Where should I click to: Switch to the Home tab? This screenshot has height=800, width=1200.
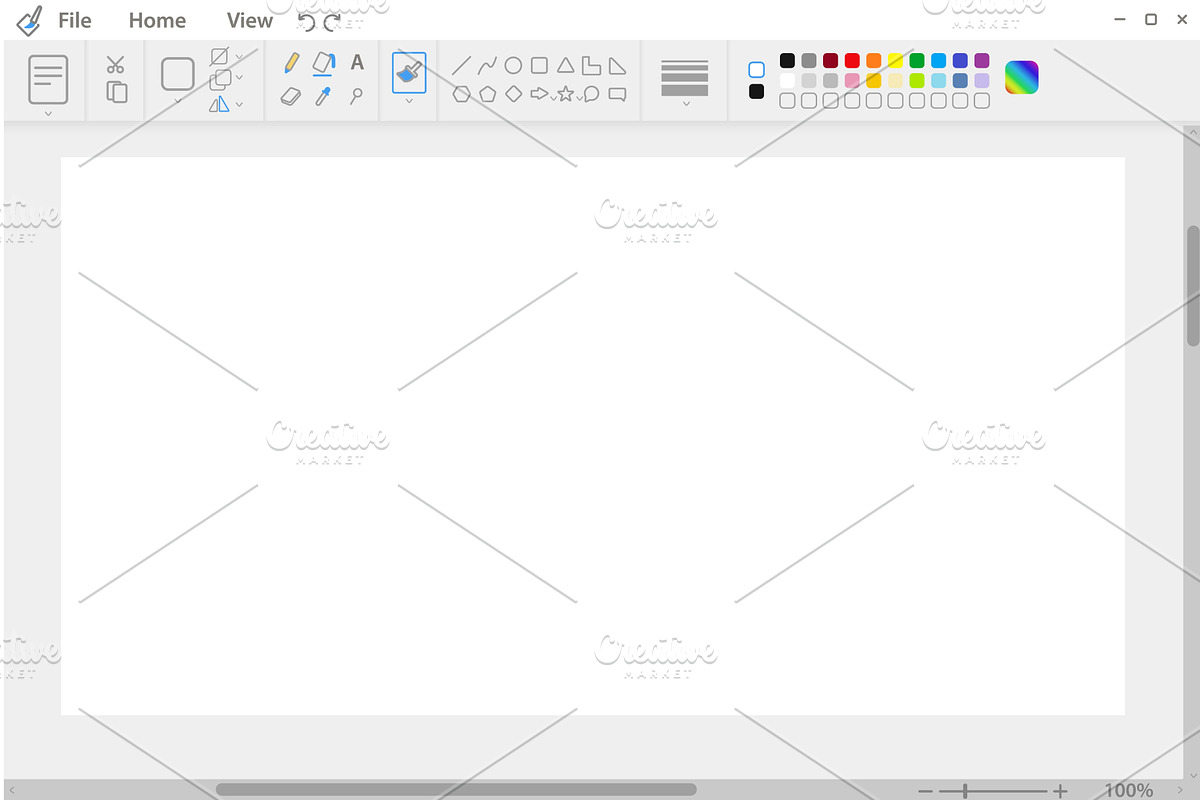(157, 20)
